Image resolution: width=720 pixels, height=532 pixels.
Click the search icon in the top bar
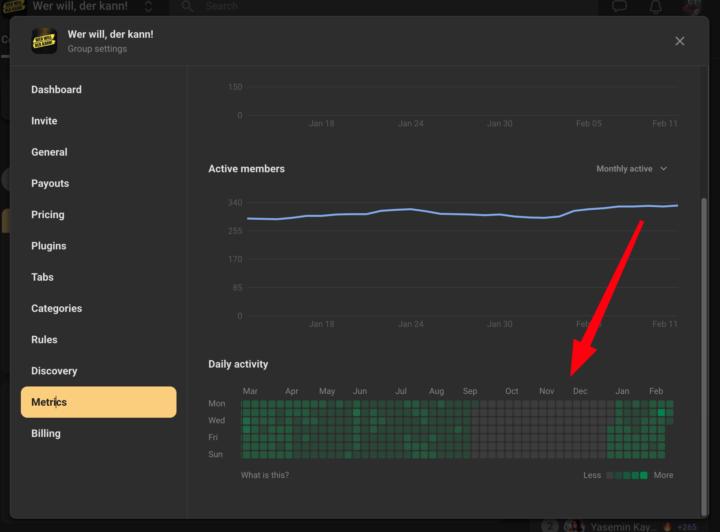[x=187, y=6]
